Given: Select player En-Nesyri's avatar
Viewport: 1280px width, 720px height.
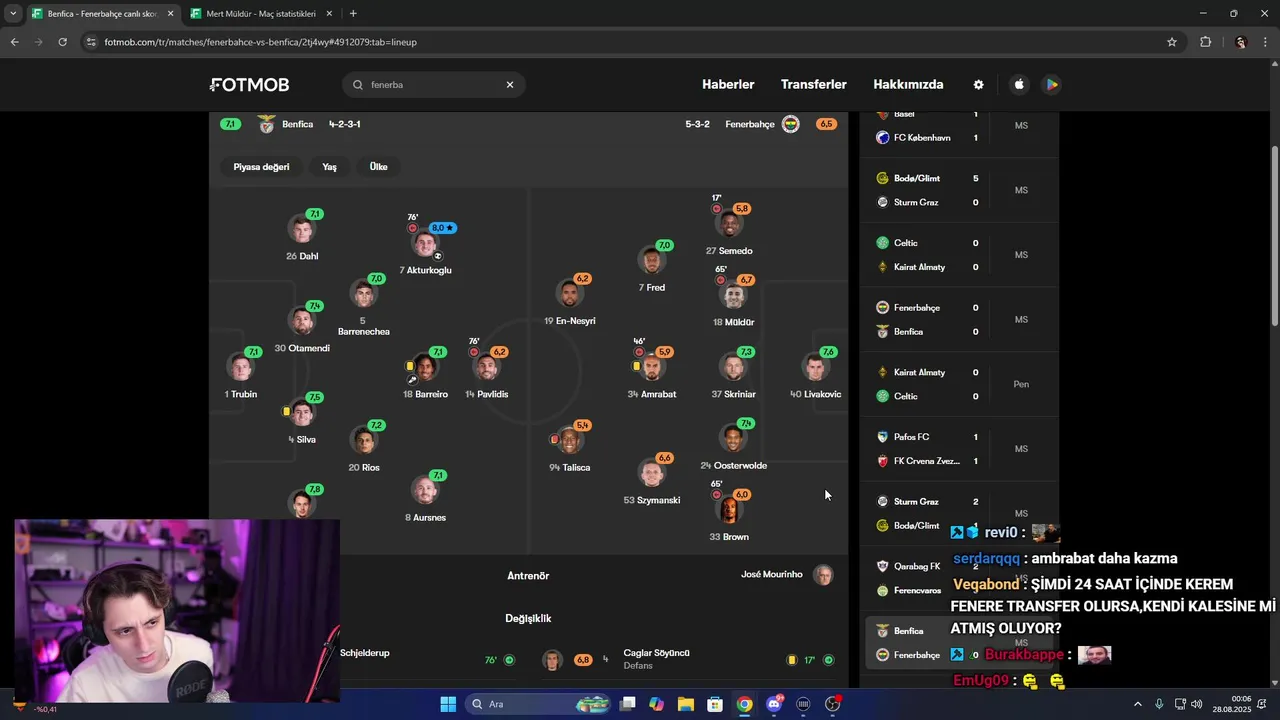Looking at the screenshot, I should click(570, 294).
